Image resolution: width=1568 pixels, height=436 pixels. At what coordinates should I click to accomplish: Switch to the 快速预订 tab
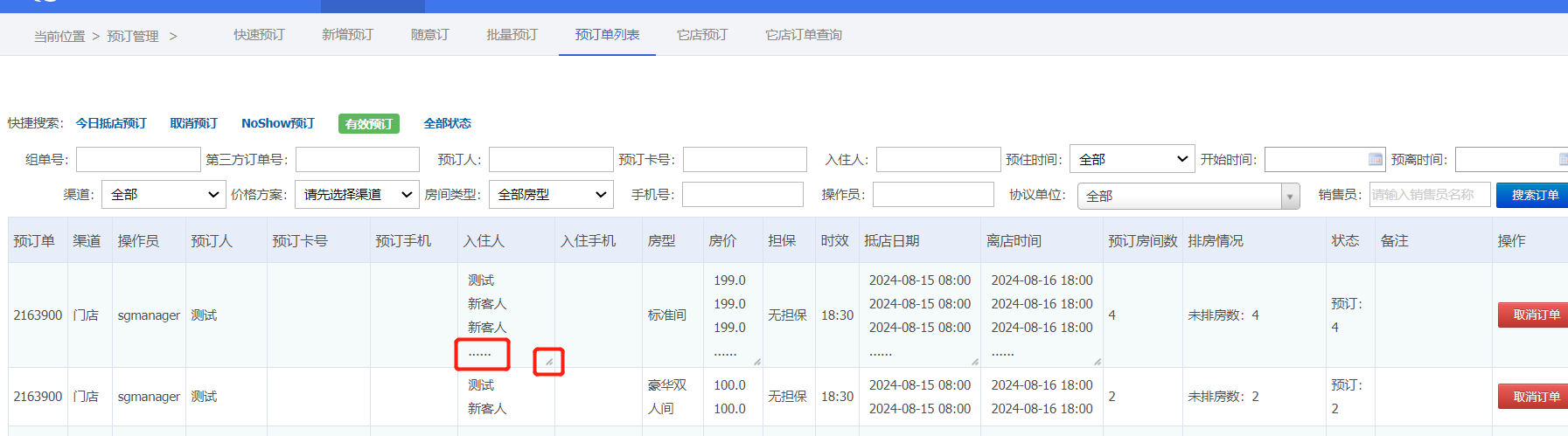point(259,35)
